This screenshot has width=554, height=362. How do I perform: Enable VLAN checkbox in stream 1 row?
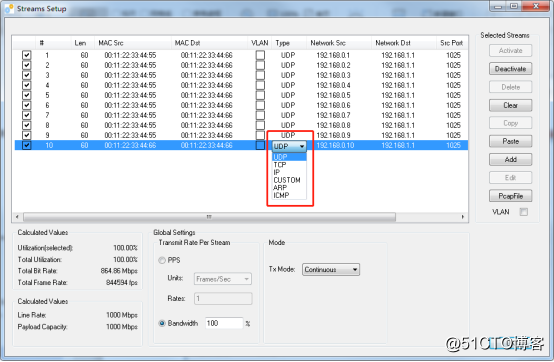click(x=260, y=55)
